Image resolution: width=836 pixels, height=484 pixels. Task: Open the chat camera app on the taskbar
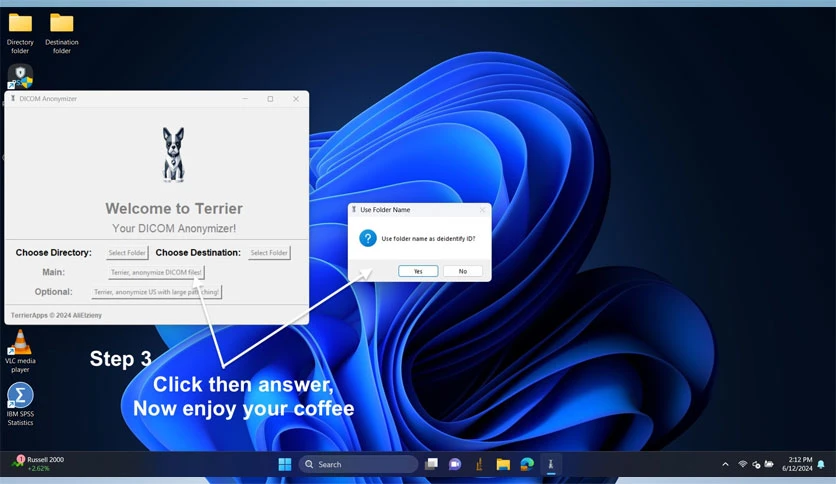(455, 464)
